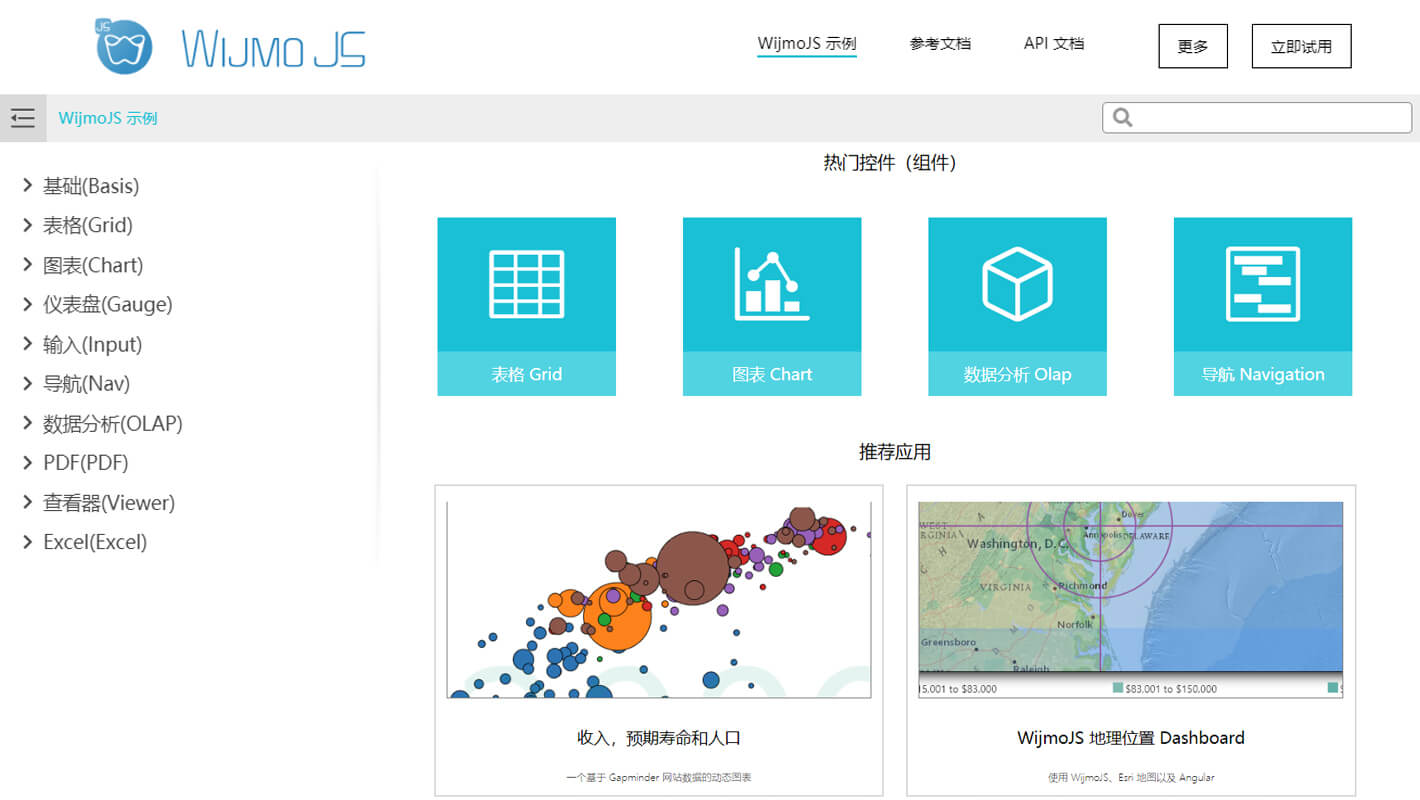
Task: Expand the 数据分析(OLAP) sidebar section
Action: (x=28, y=423)
